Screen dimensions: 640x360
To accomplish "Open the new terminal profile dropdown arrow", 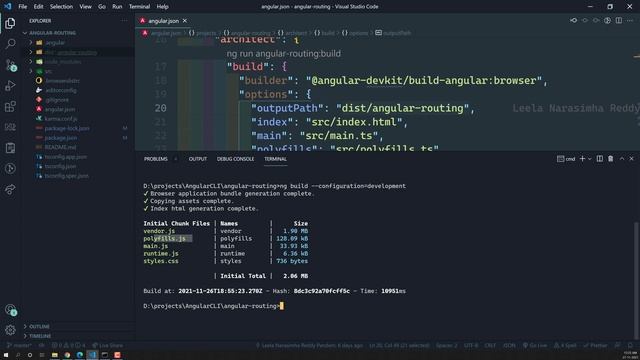I will tap(590, 159).
